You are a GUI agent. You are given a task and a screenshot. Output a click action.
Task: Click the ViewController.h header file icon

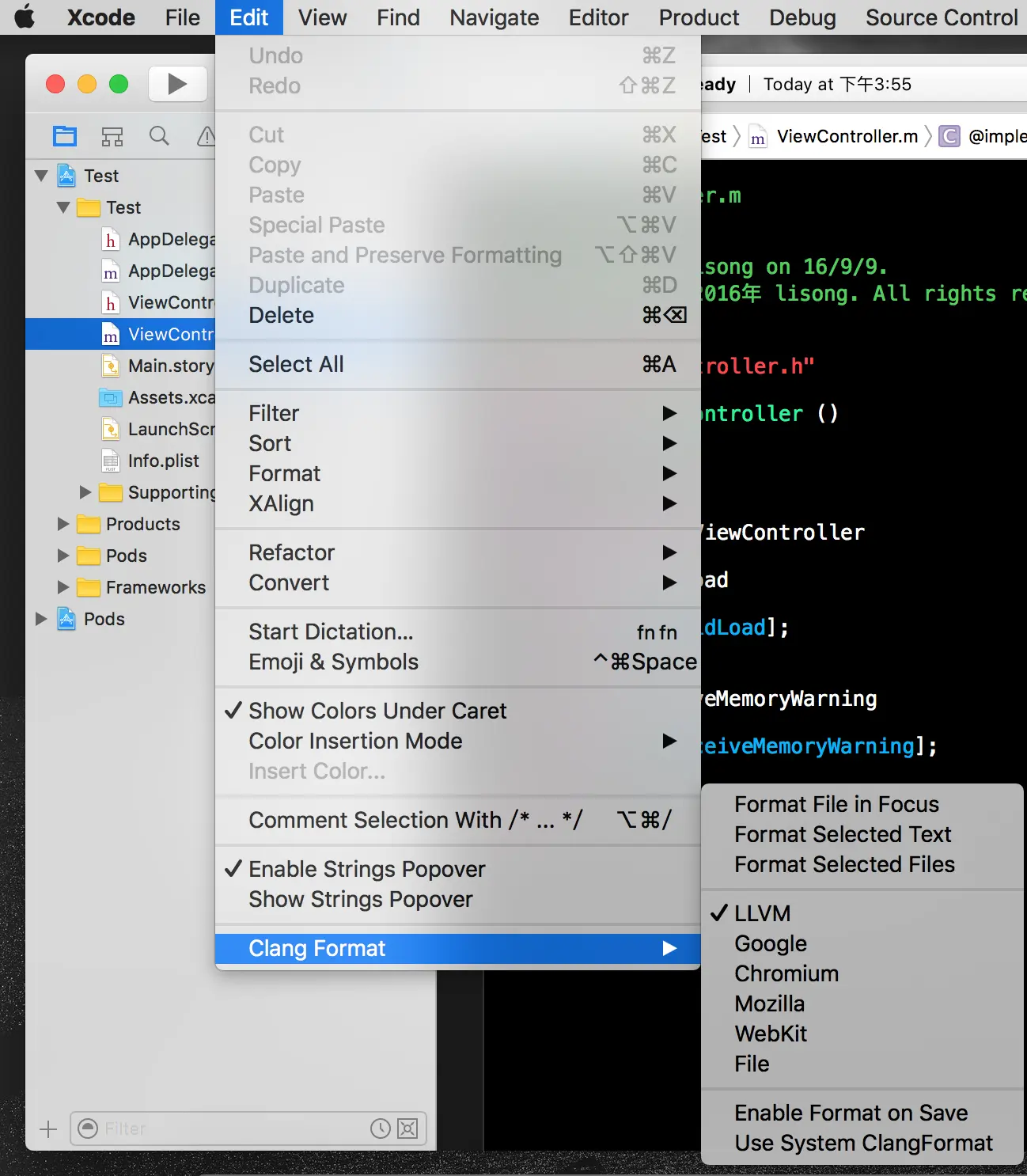click(x=111, y=302)
